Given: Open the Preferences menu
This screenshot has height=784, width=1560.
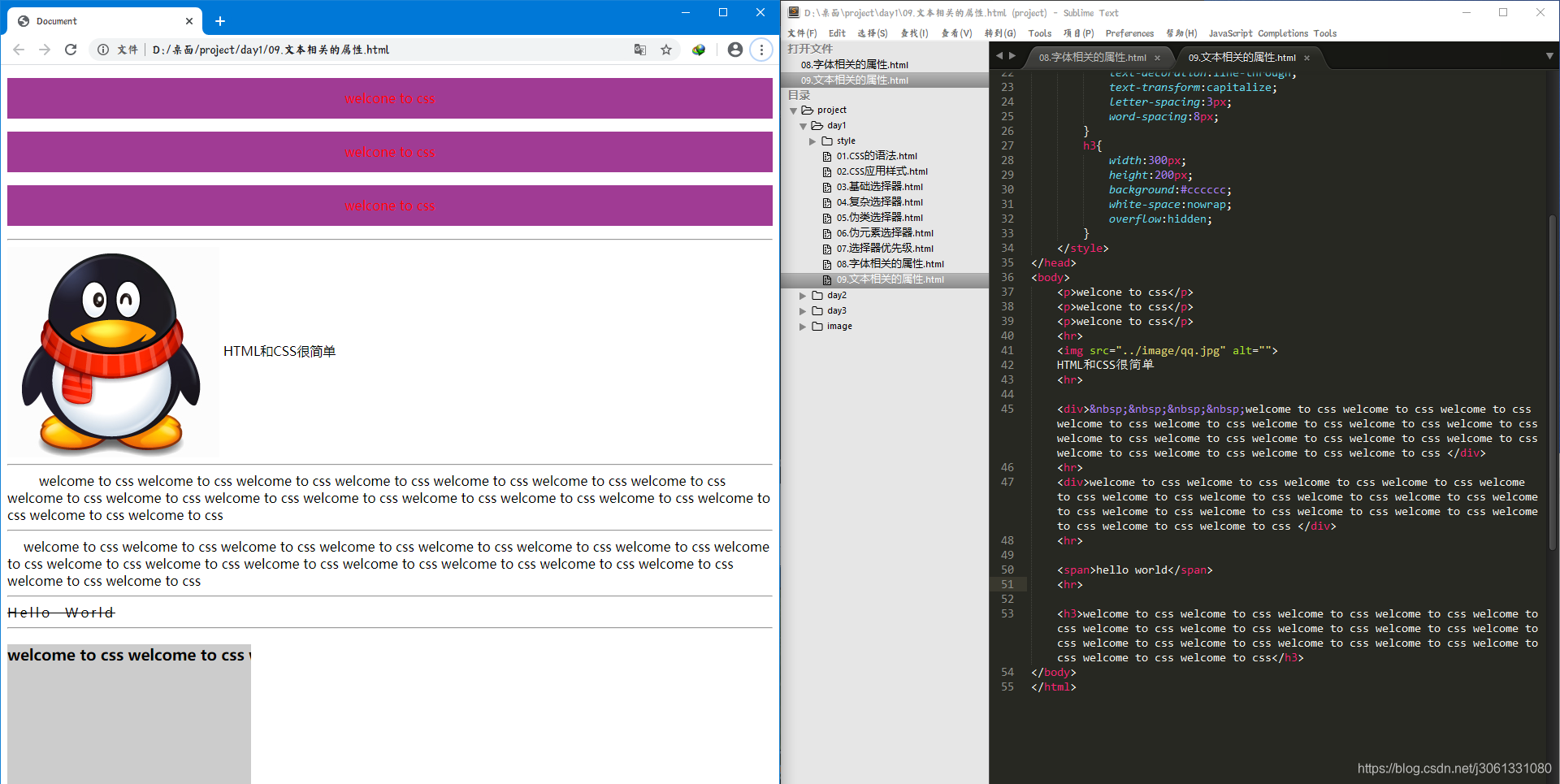Looking at the screenshot, I should click(1129, 33).
